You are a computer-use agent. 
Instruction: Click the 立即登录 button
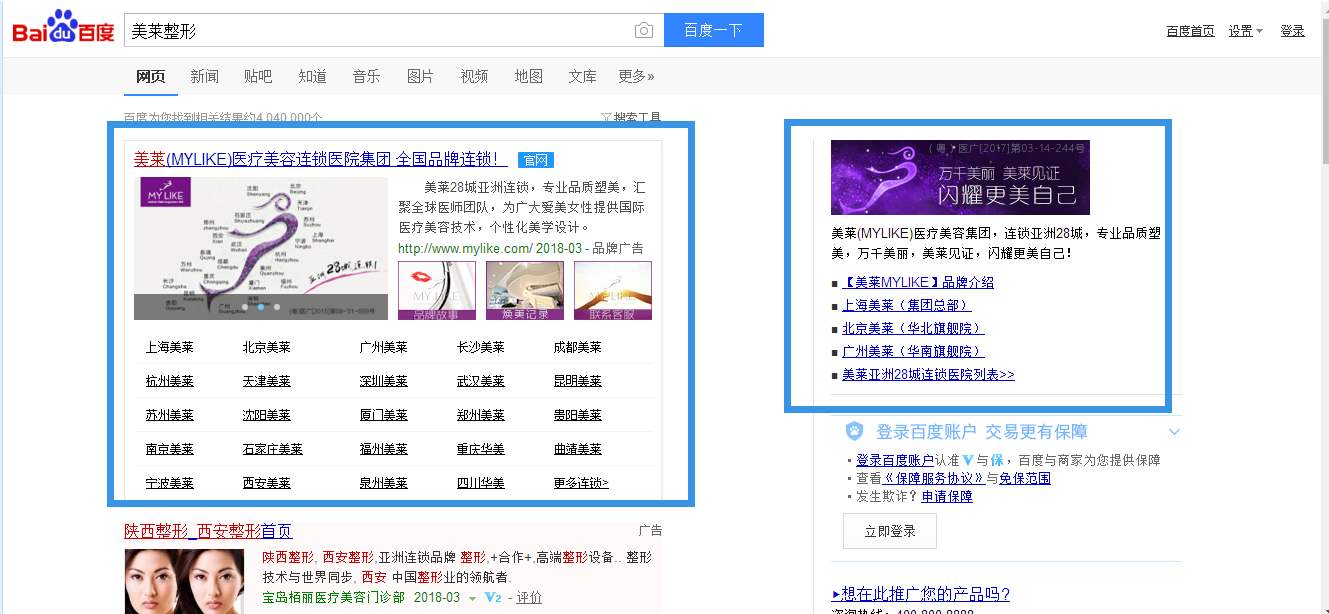(x=890, y=531)
